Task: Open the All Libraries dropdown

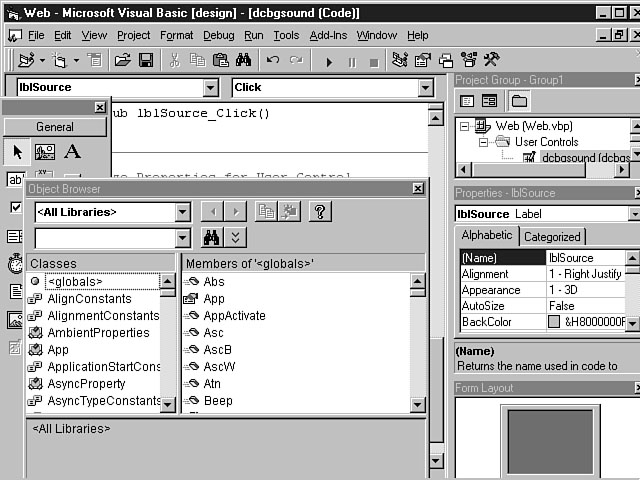Action: point(182,212)
